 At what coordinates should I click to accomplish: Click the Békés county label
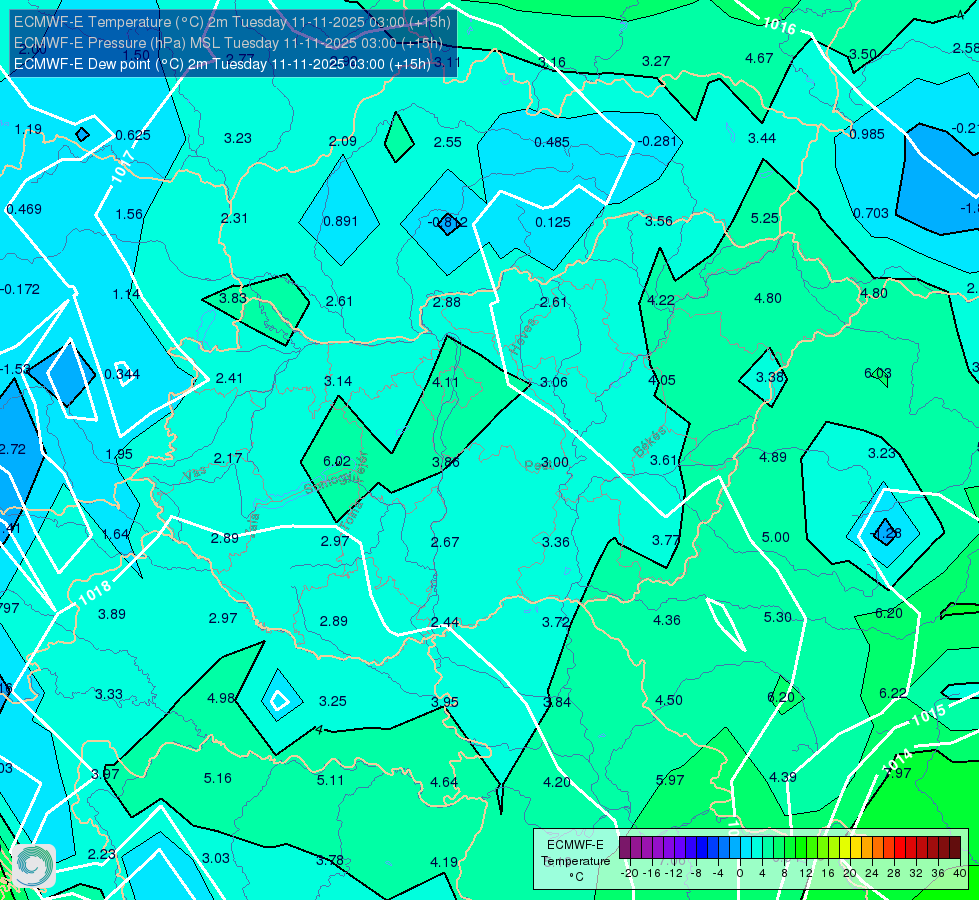click(x=650, y=442)
